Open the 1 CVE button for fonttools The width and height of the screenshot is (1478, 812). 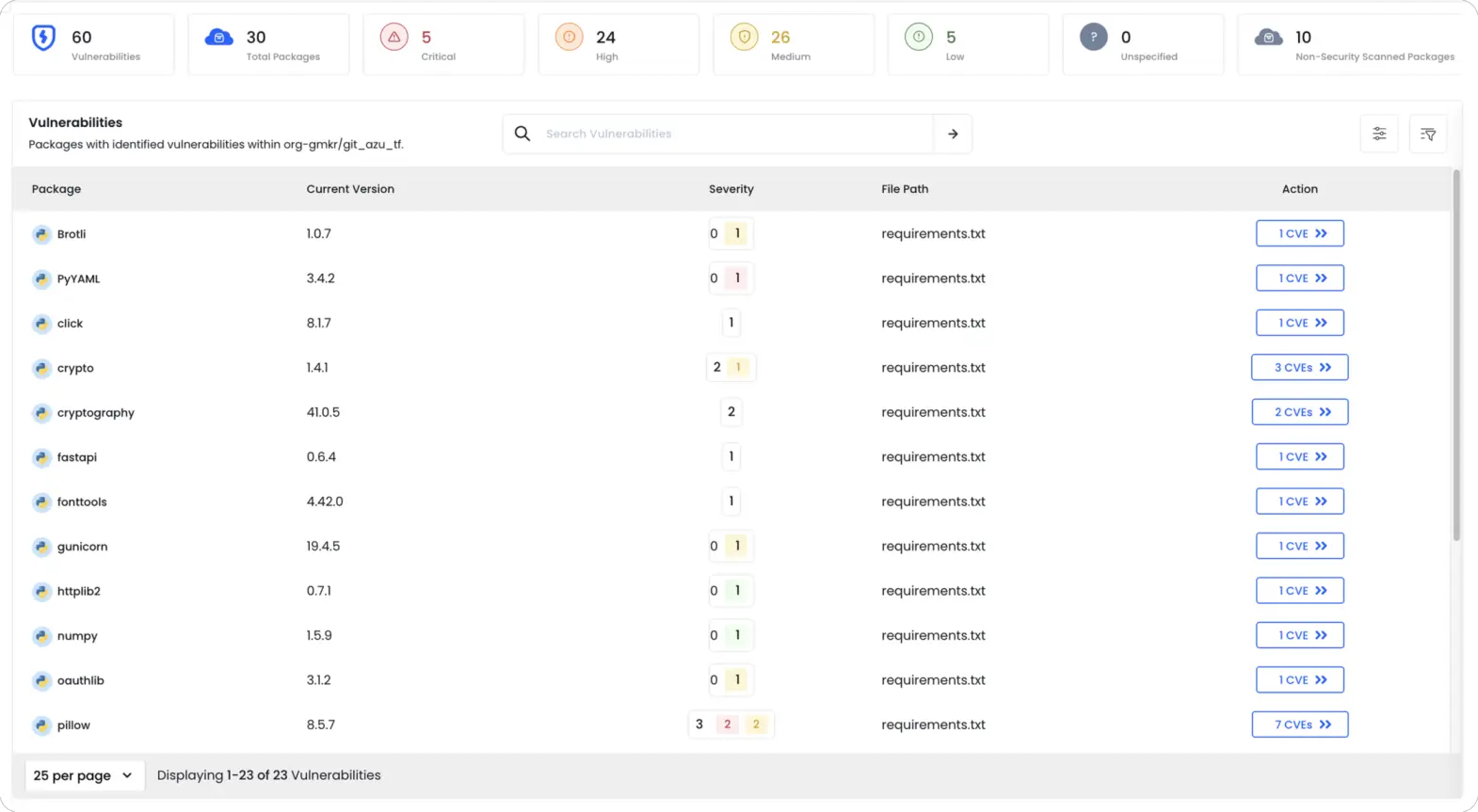tap(1299, 502)
